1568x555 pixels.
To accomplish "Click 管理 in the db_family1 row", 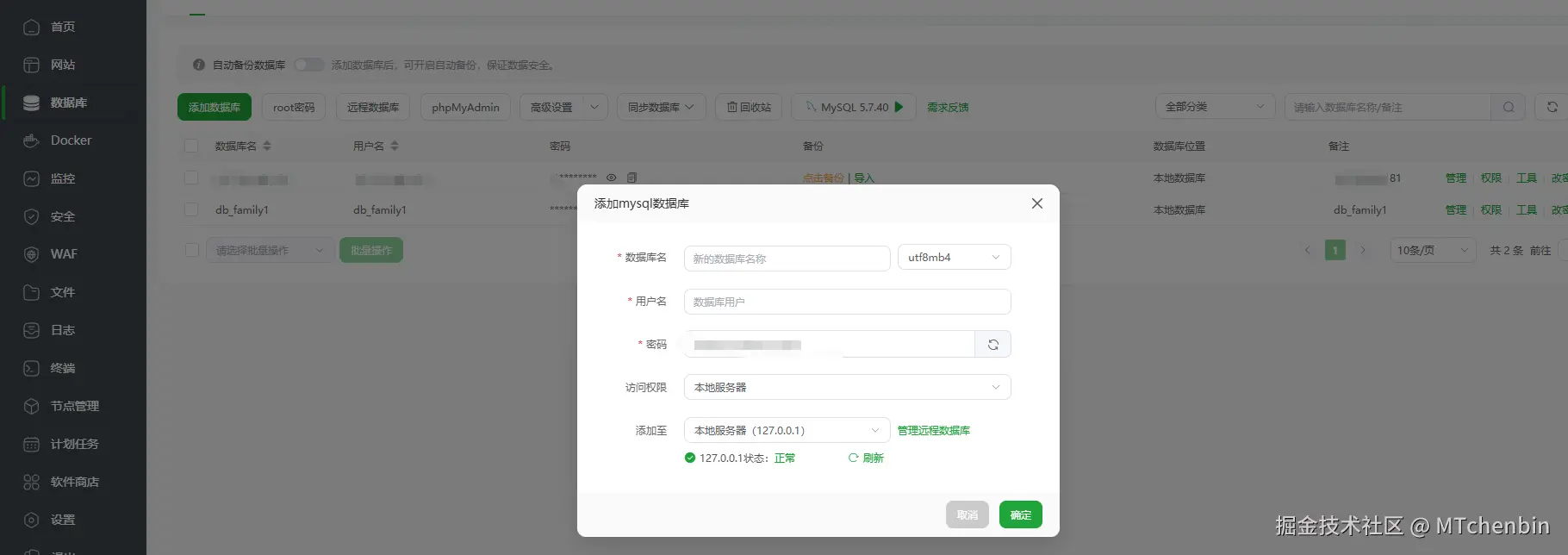I will pyautogui.click(x=1456, y=209).
